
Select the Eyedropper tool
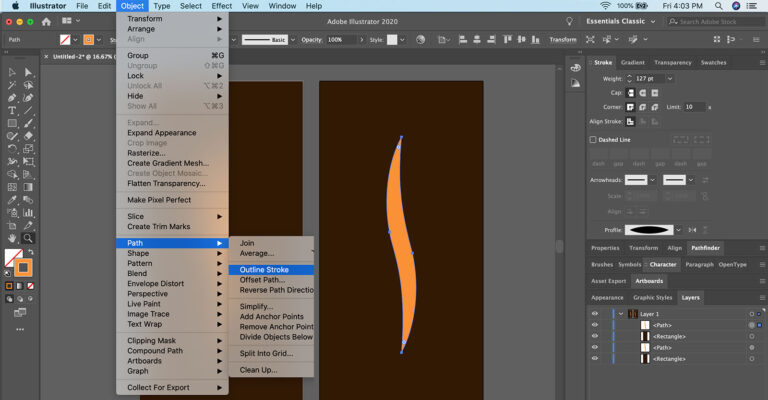tap(12, 200)
